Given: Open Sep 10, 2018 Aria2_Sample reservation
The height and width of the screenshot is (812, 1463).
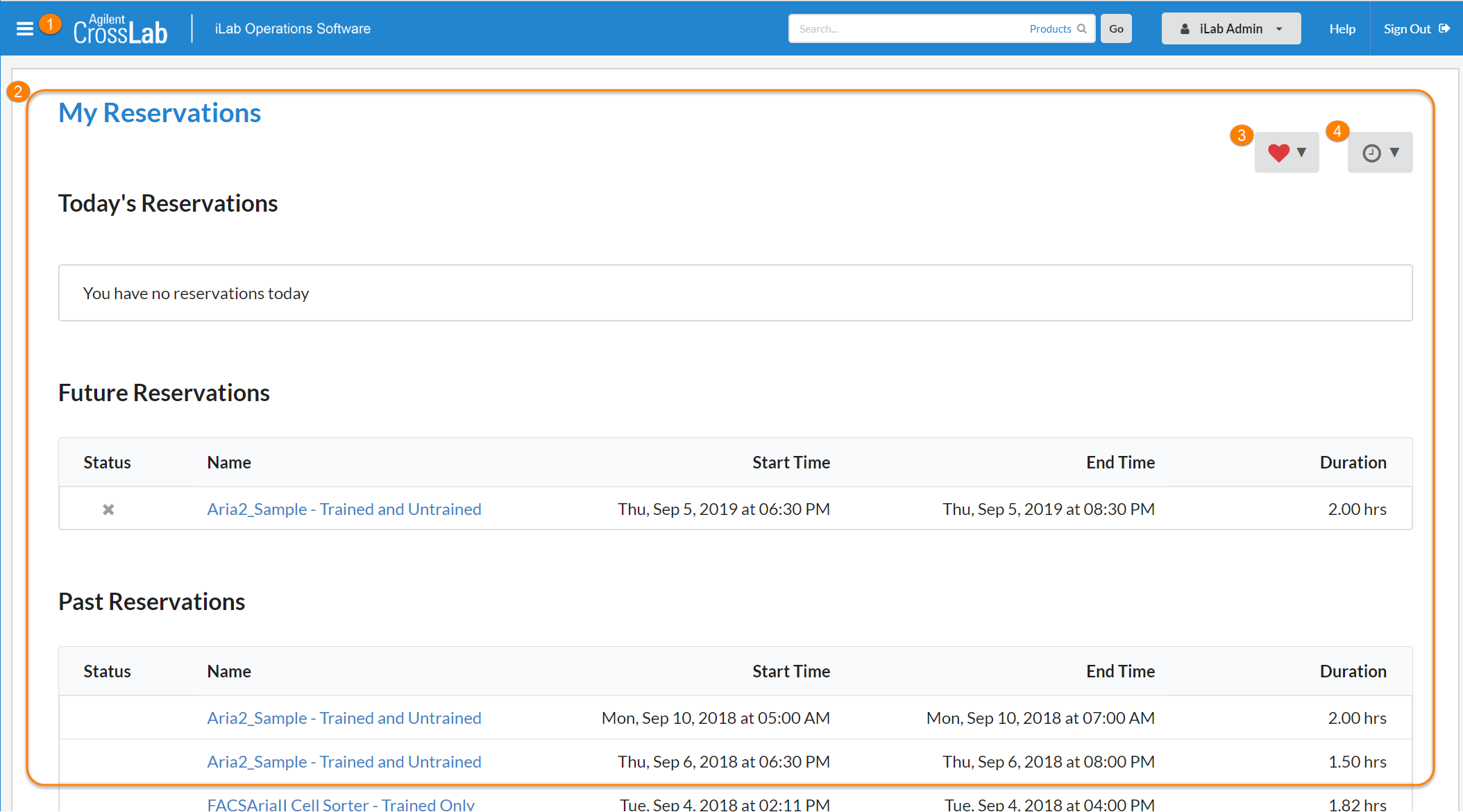Looking at the screenshot, I should (344, 718).
